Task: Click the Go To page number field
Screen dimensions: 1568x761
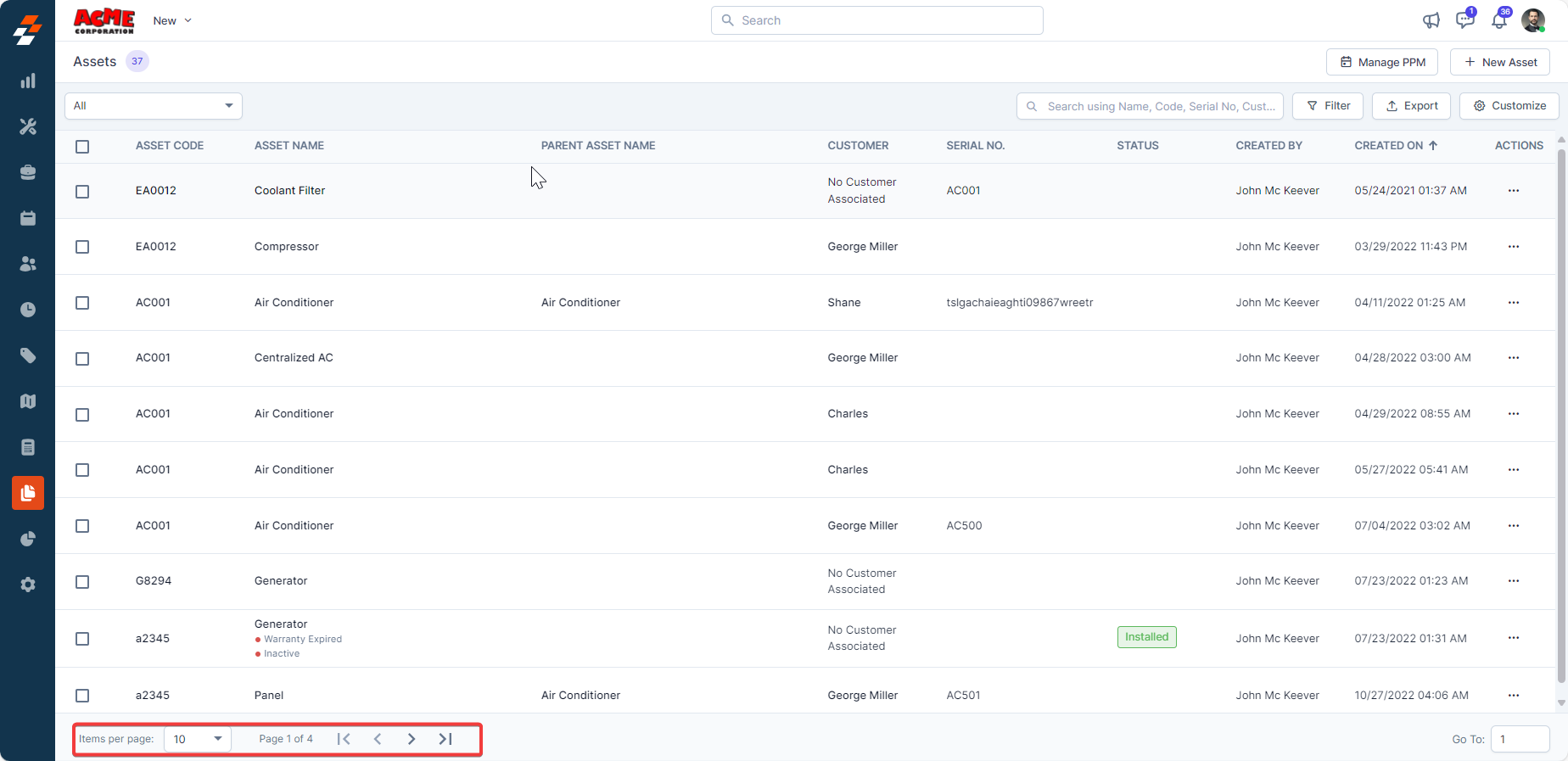Action: [1520, 739]
